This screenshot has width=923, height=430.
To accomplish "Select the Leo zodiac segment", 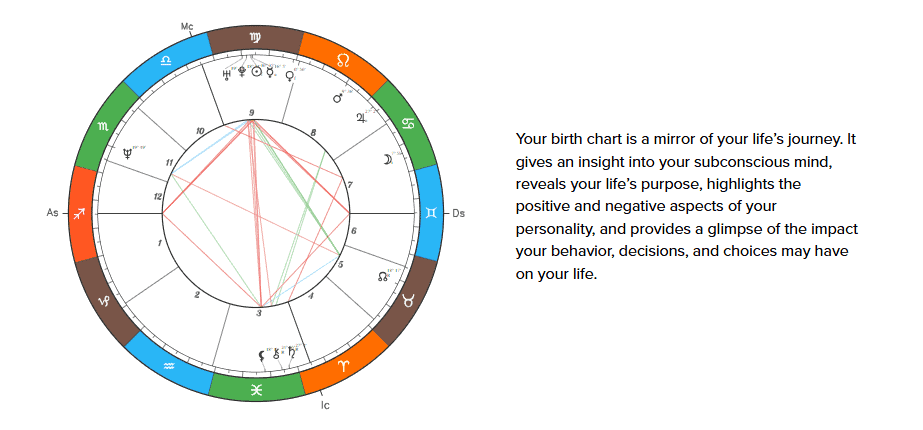I will (343, 62).
